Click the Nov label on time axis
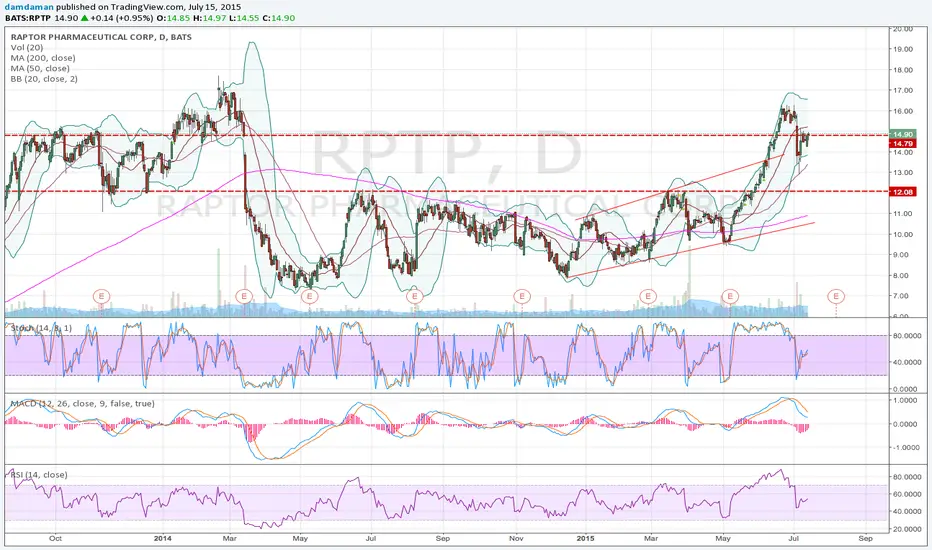Image resolution: width=932 pixels, height=550 pixels. [516, 539]
